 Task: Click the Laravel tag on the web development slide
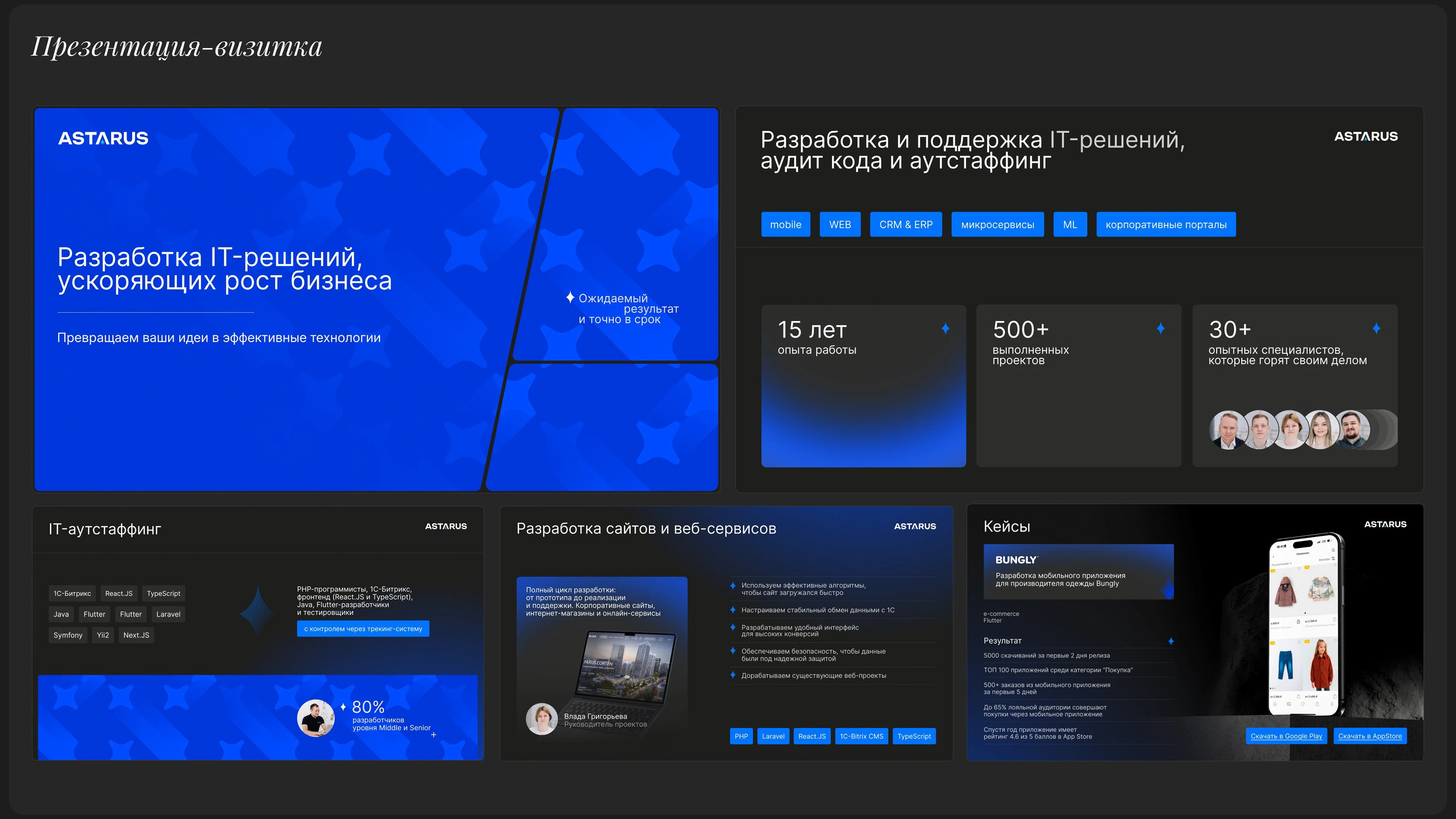tap(773, 736)
